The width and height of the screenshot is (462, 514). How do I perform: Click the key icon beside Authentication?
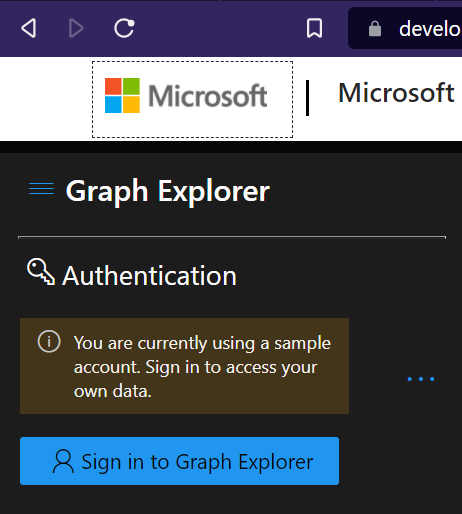41,272
